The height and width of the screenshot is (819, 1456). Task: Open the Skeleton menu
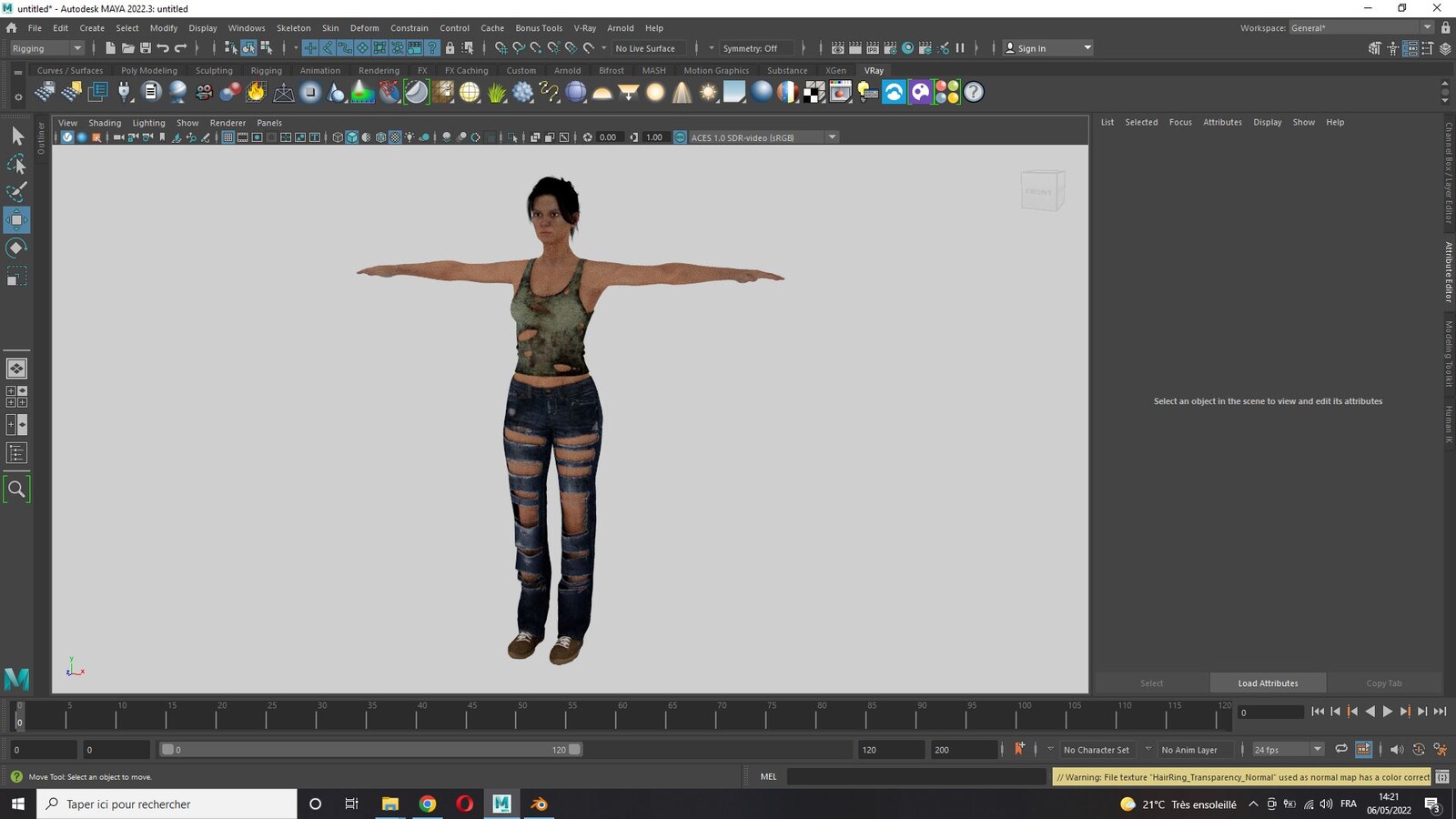click(293, 28)
